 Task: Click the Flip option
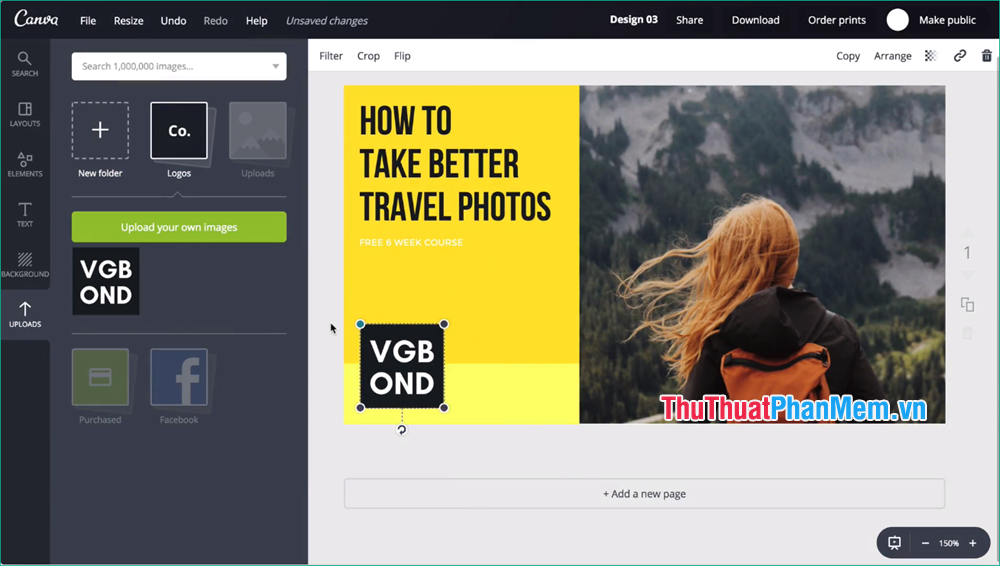[x=402, y=56]
